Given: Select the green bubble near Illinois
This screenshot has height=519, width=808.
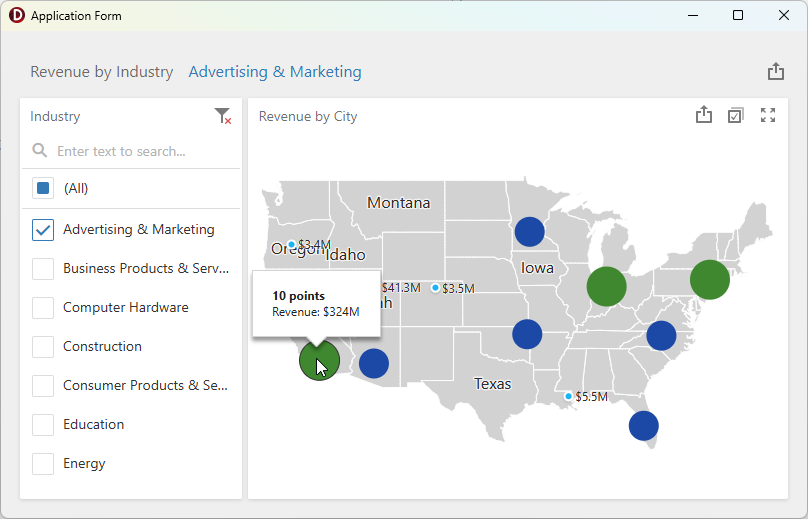Looking at the screenshot, I should tap(607, 287).
